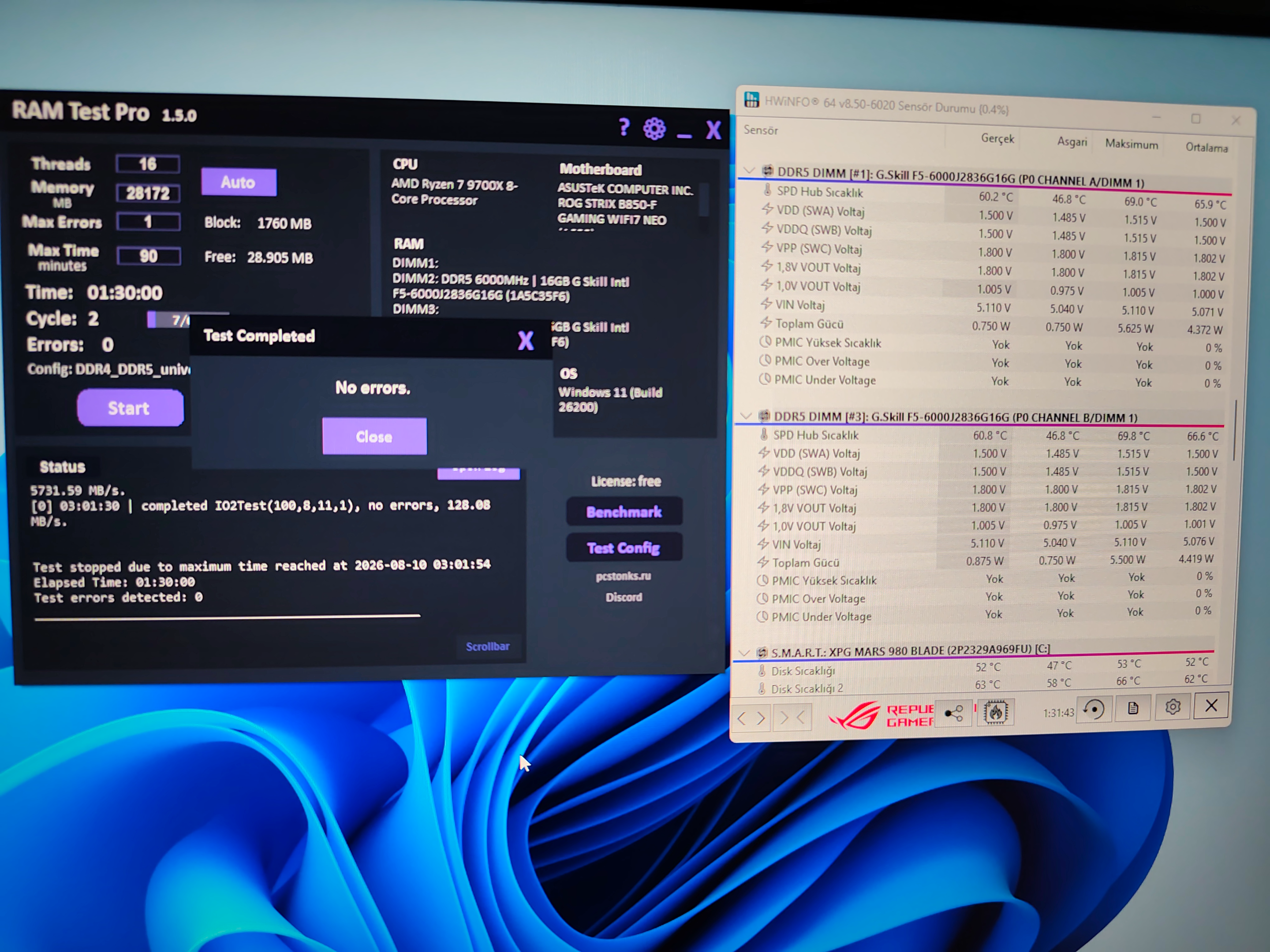Open Test Config
This screenshot has width=1270, height=952.
click(624, 547)
